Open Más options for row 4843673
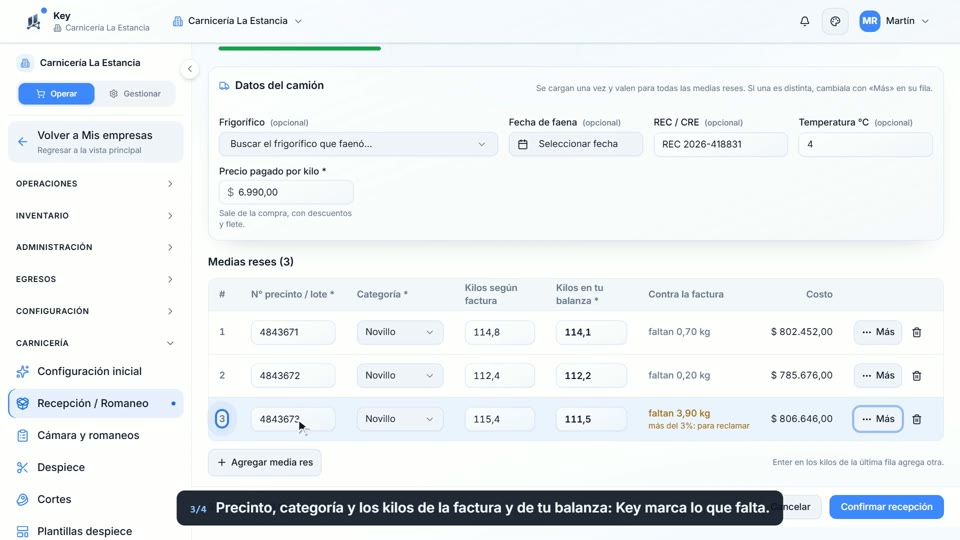Screen dimensions: 960x540 click(877, 419)
